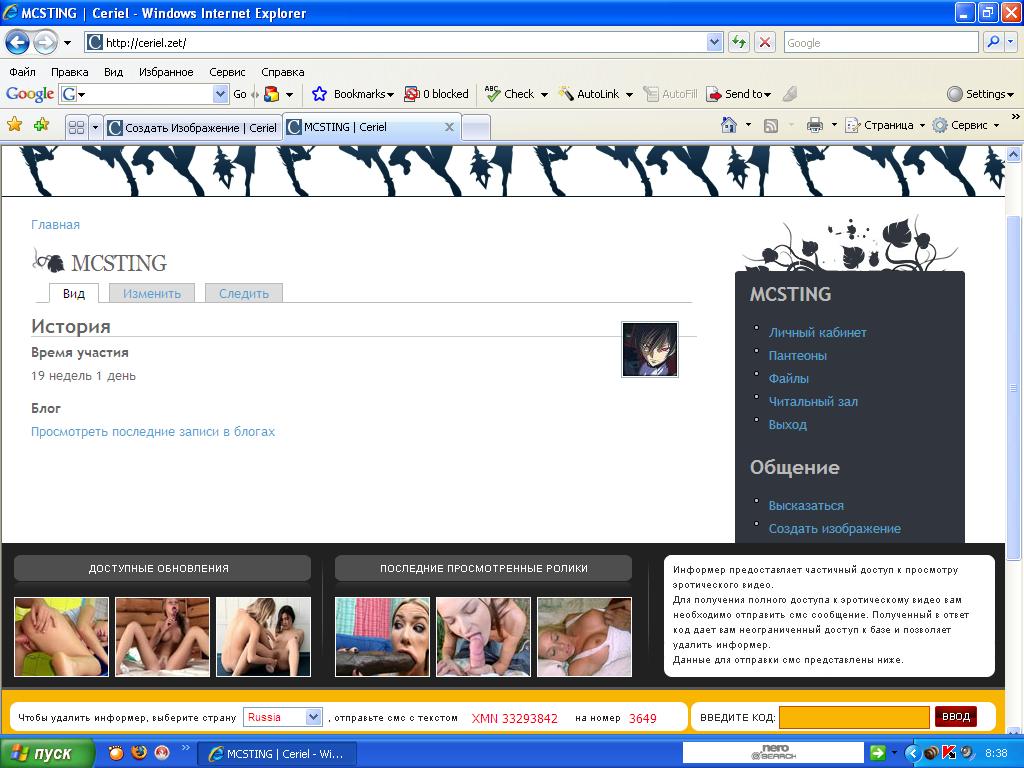Viewport: 1024px width, 768px height.
Task: Click the ВВОД submit button
Action: (x=955, y=717)
